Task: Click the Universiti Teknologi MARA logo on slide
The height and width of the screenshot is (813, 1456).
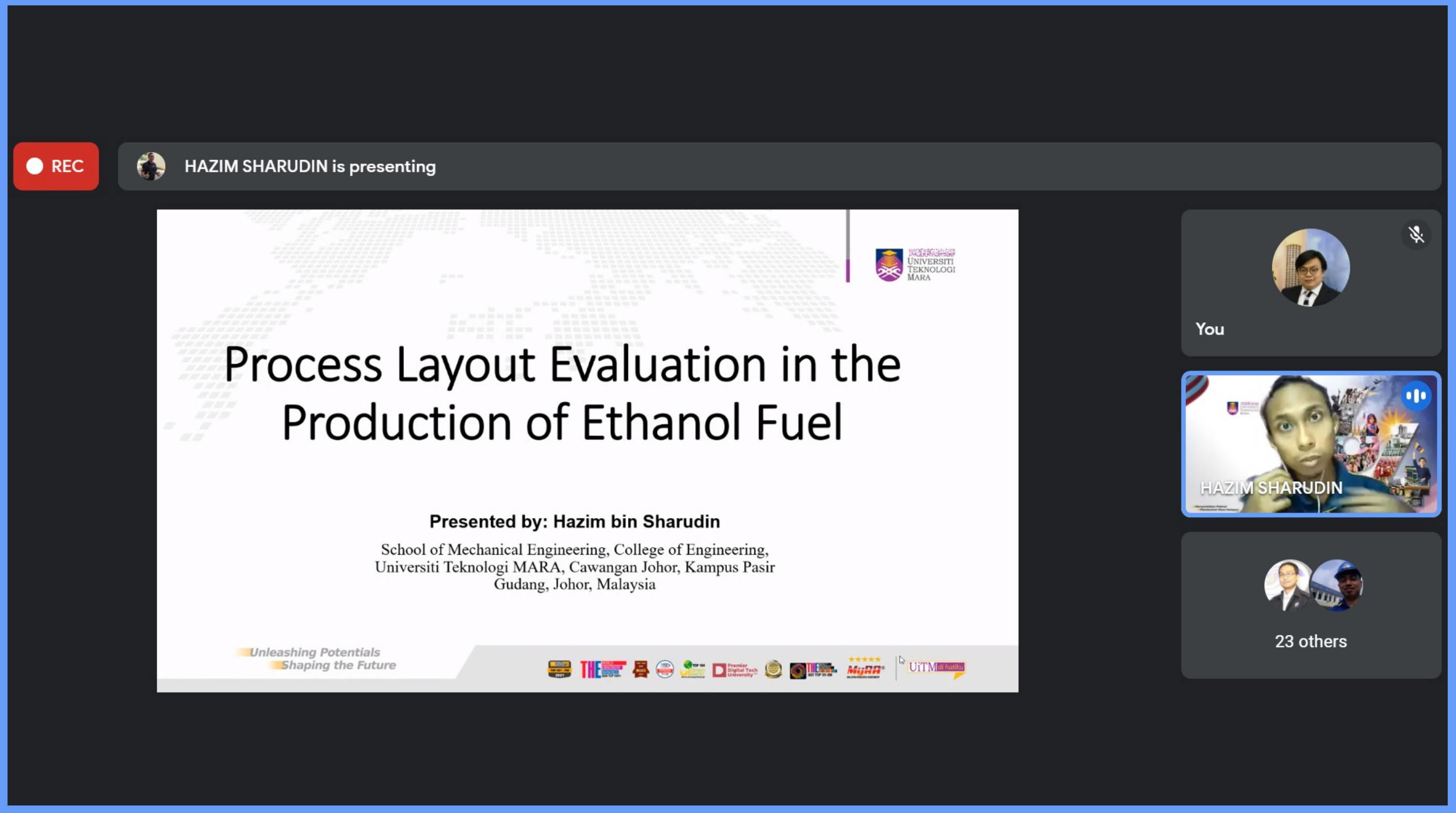Action: coord(915,264)
